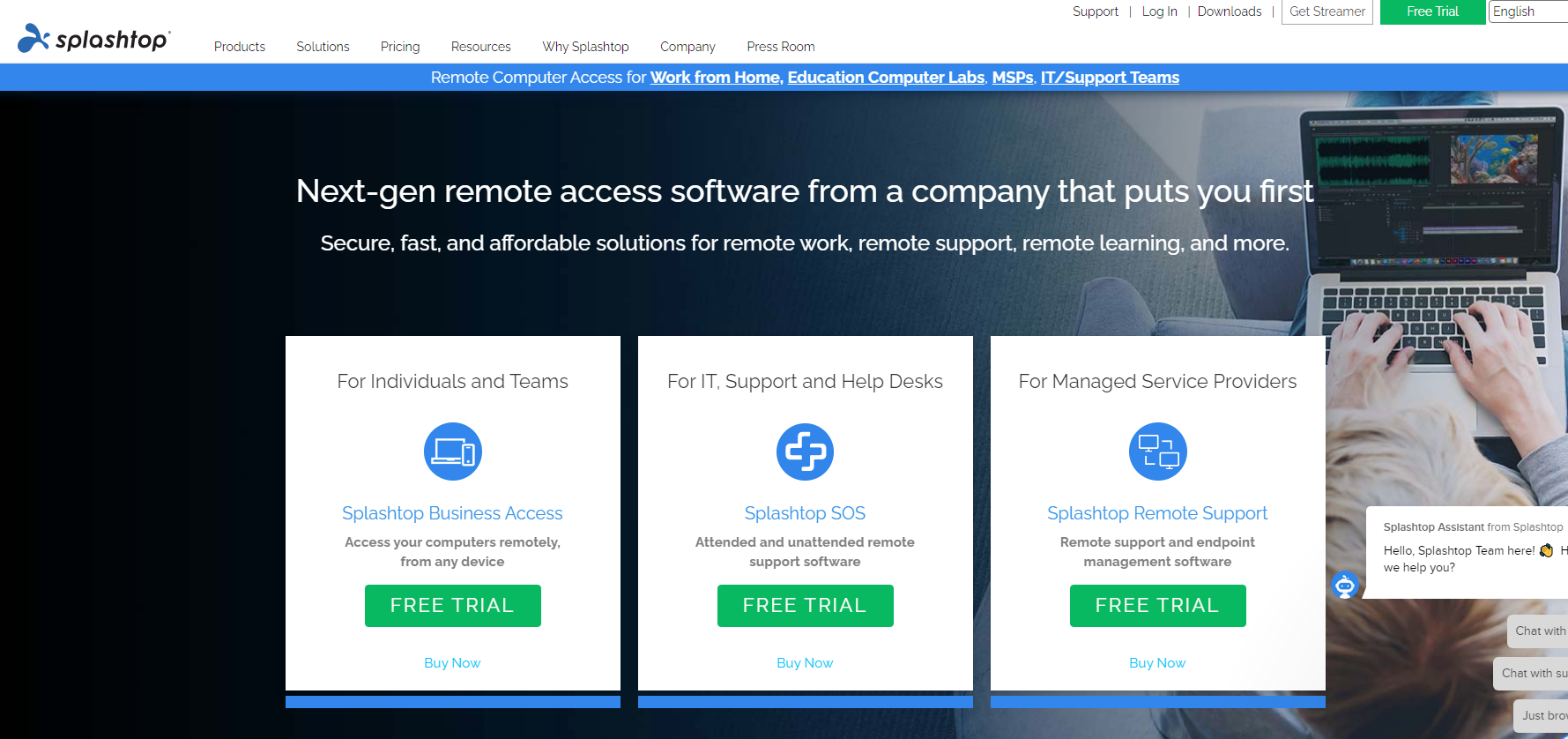Start Free Trial for Splashtop SOS

pyautogui.click(x=806, y=606)
